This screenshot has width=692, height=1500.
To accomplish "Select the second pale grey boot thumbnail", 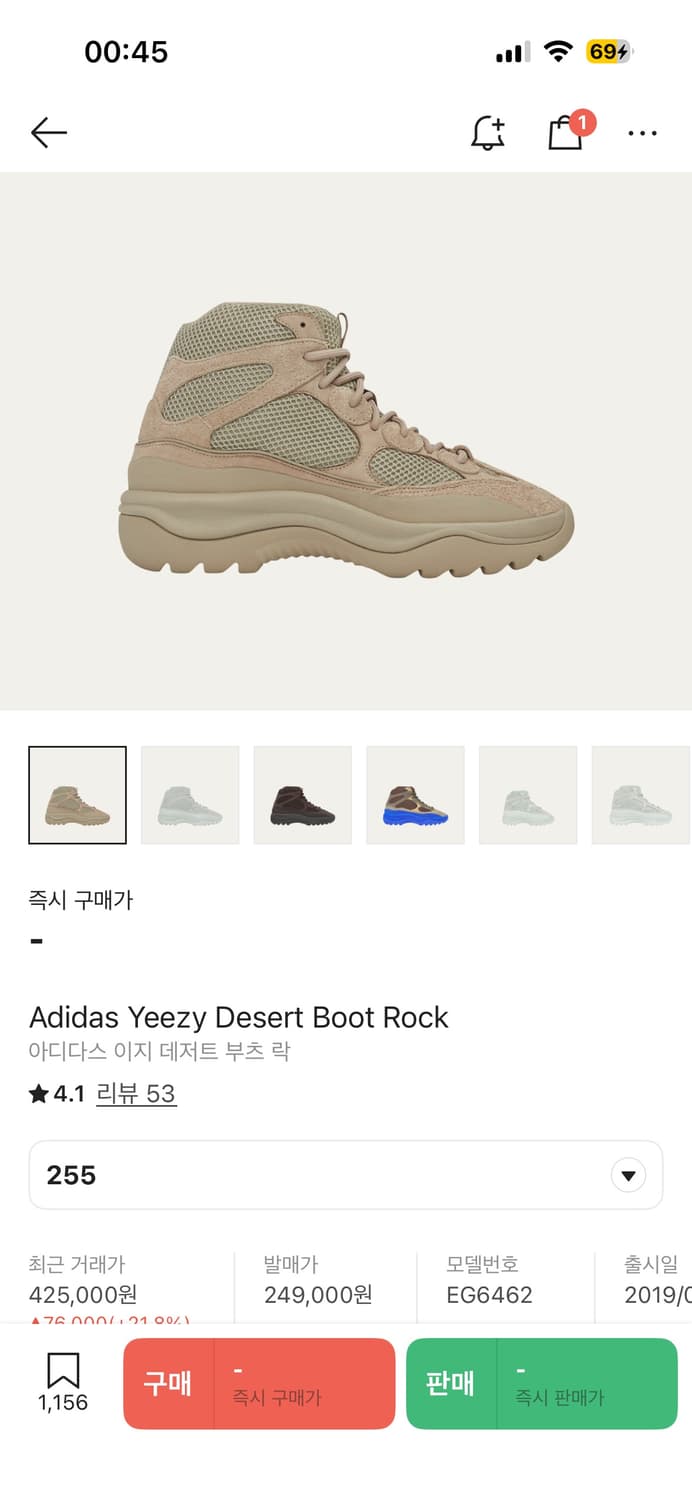I will [x=190, y=795].
